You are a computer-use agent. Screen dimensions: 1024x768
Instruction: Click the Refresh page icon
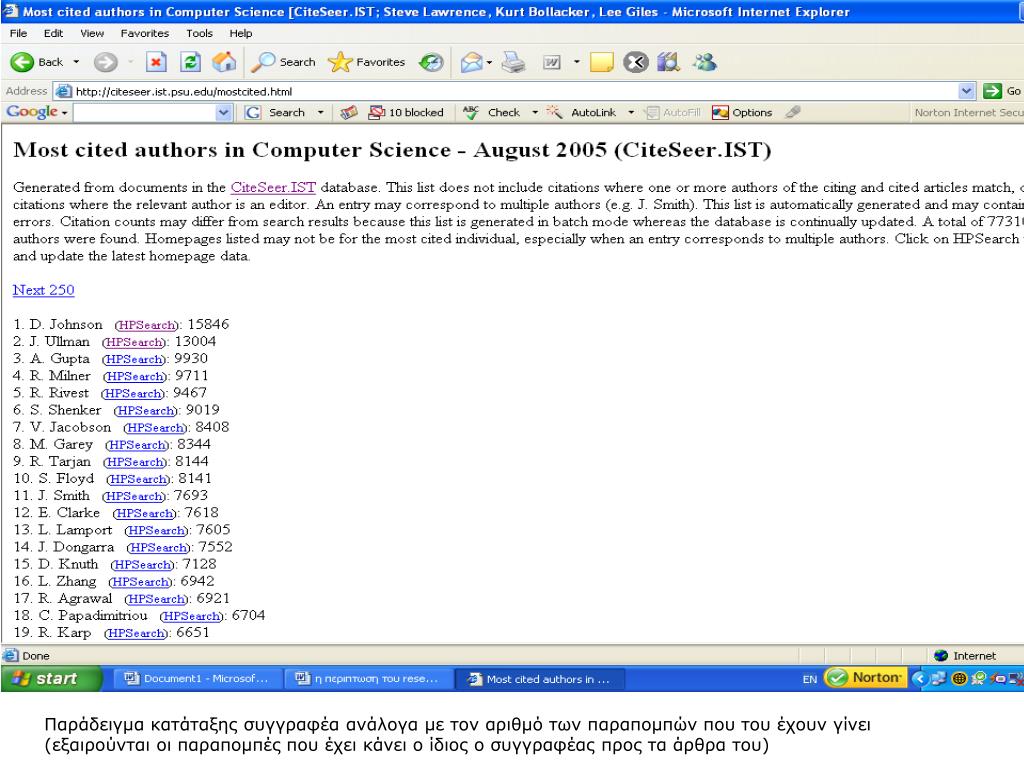pos(190,62)
